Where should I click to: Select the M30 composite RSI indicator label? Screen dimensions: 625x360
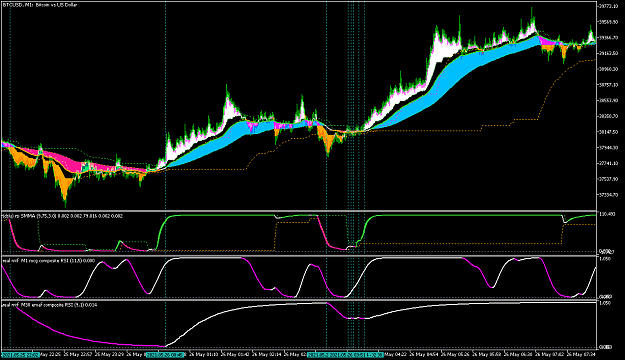click(x=49, y=305)
